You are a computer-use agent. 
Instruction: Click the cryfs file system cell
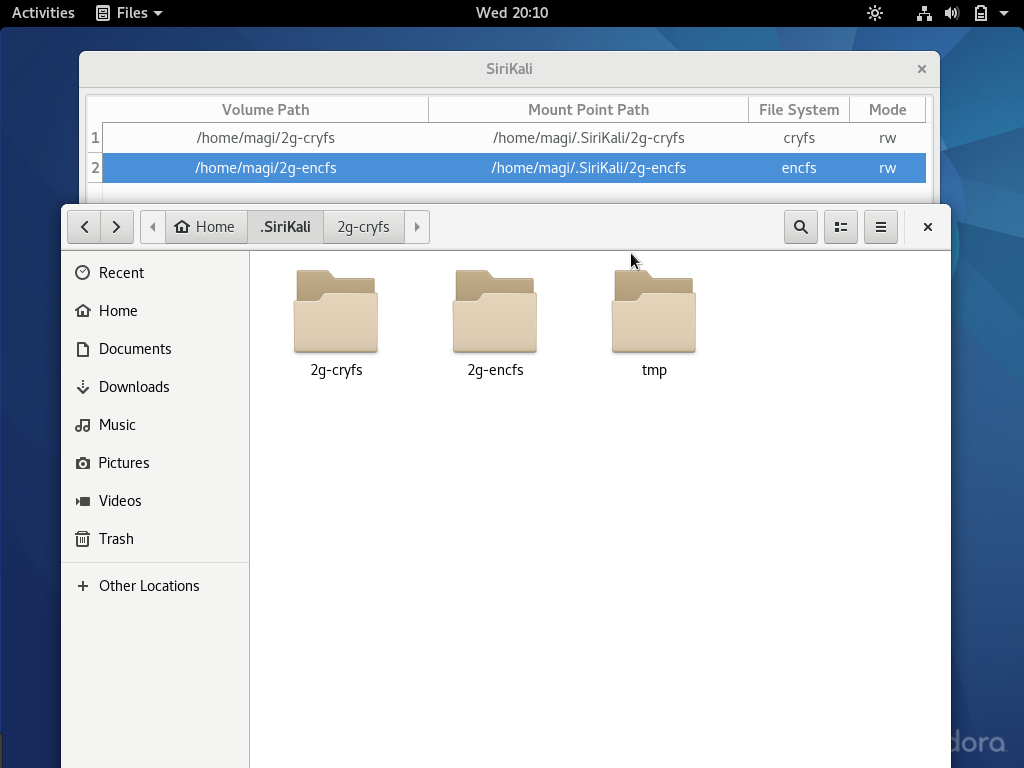point(799,138)
